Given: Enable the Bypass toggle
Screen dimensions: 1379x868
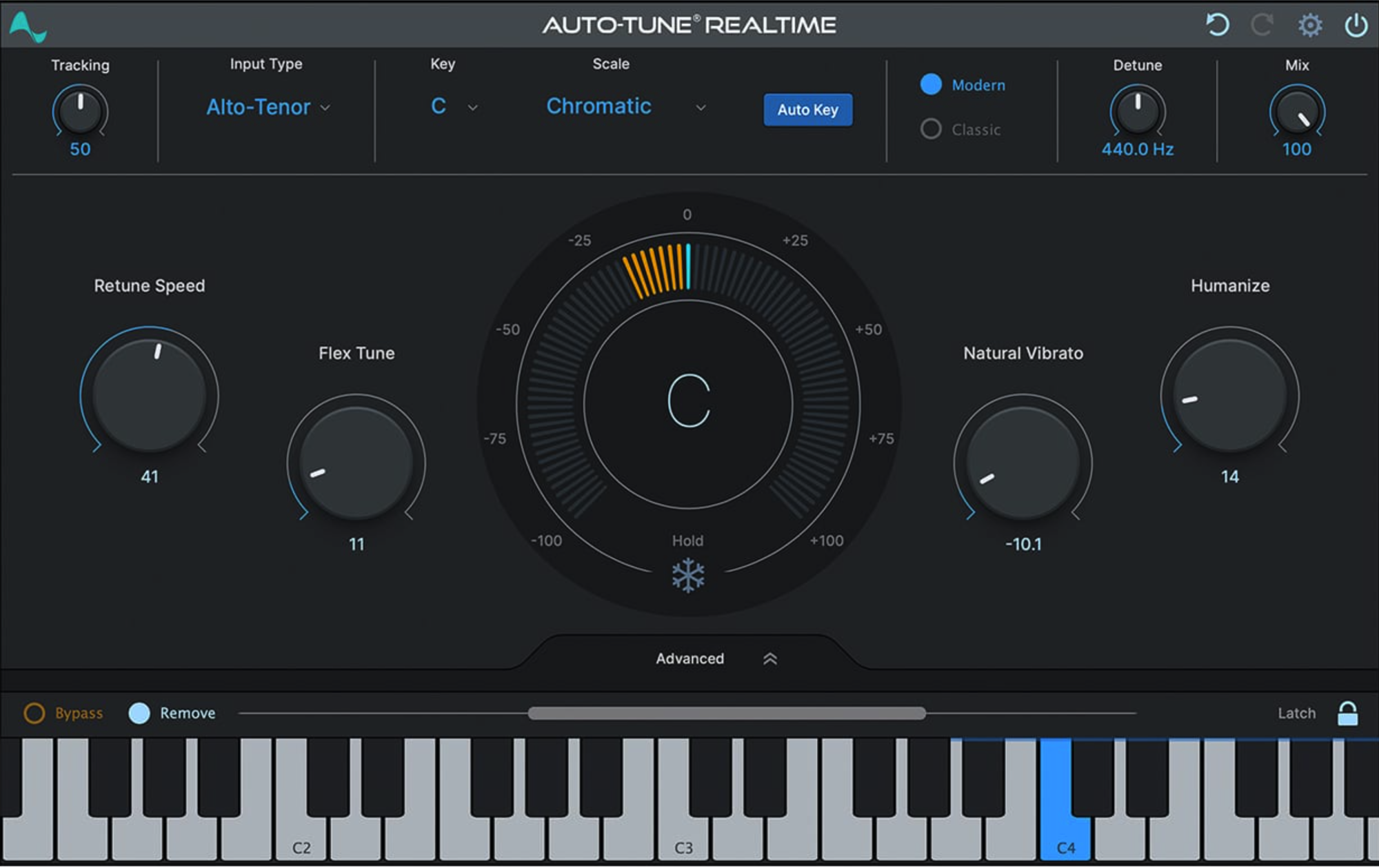Looking at the screenshot, I should pyautogui.click(x=34, y=713).
